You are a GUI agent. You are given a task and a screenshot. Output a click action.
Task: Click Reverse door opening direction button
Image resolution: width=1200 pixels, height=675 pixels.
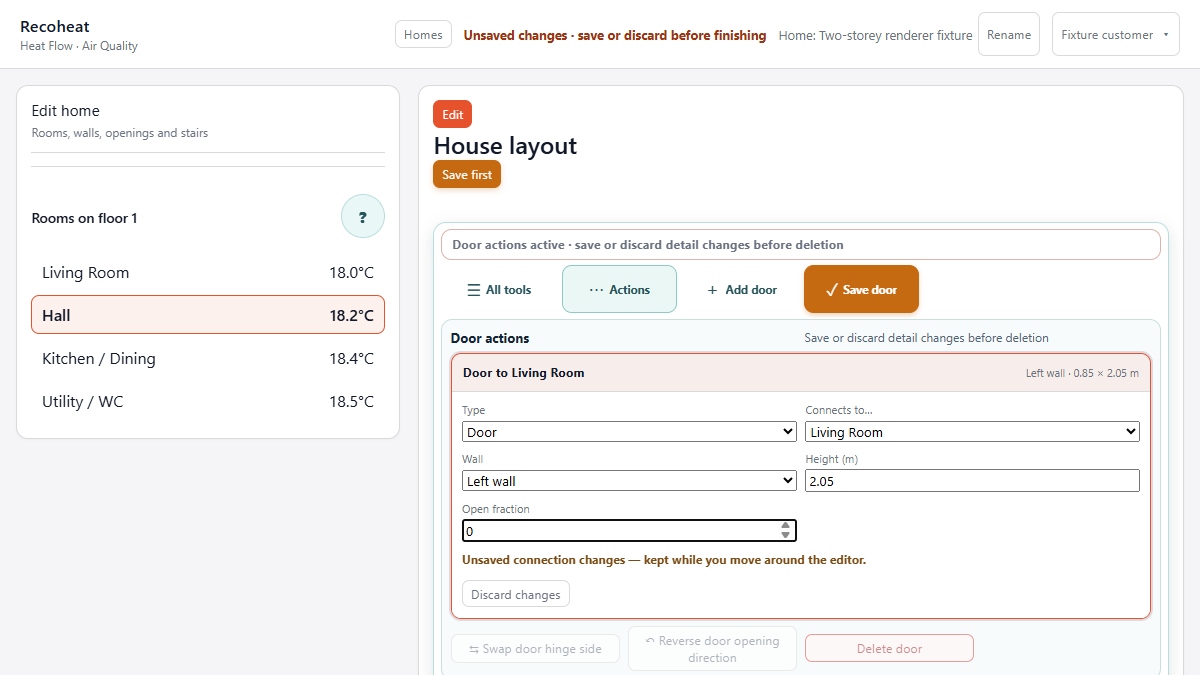point(712,649)
